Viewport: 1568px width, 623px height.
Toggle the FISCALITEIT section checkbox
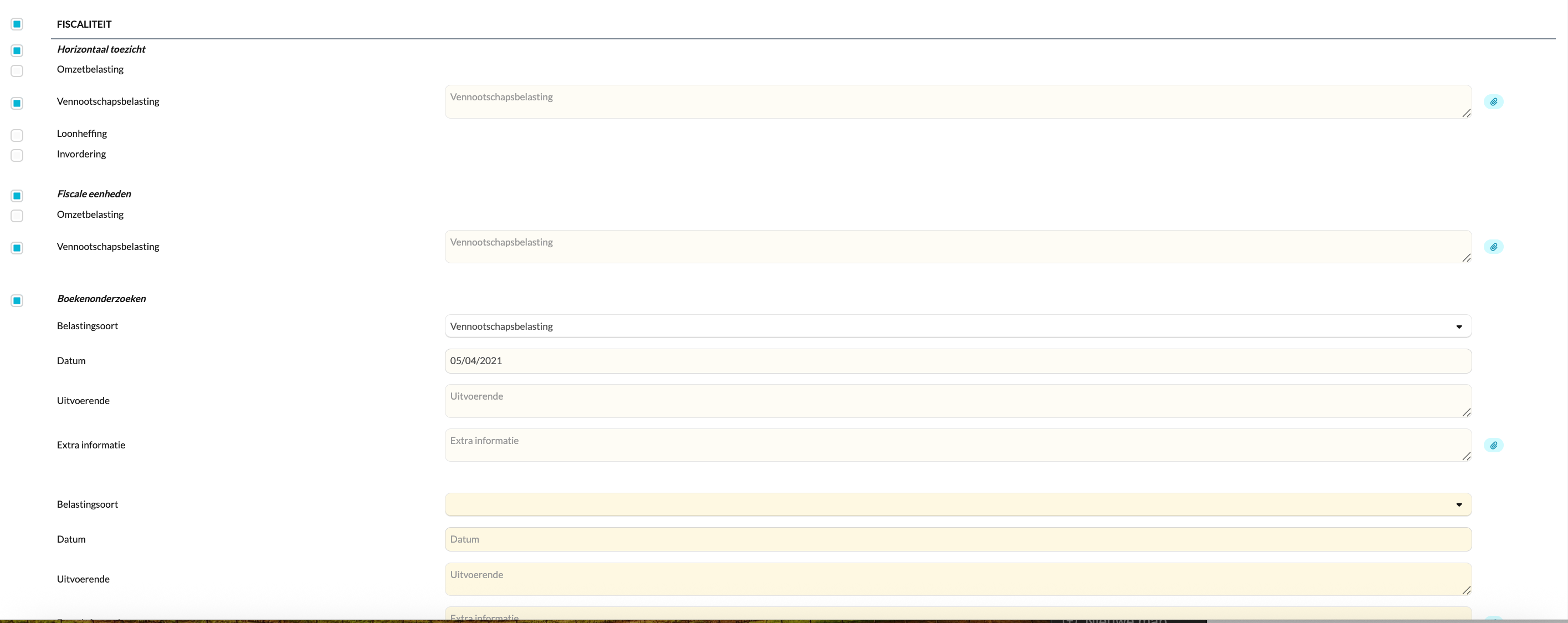[17, 24]
